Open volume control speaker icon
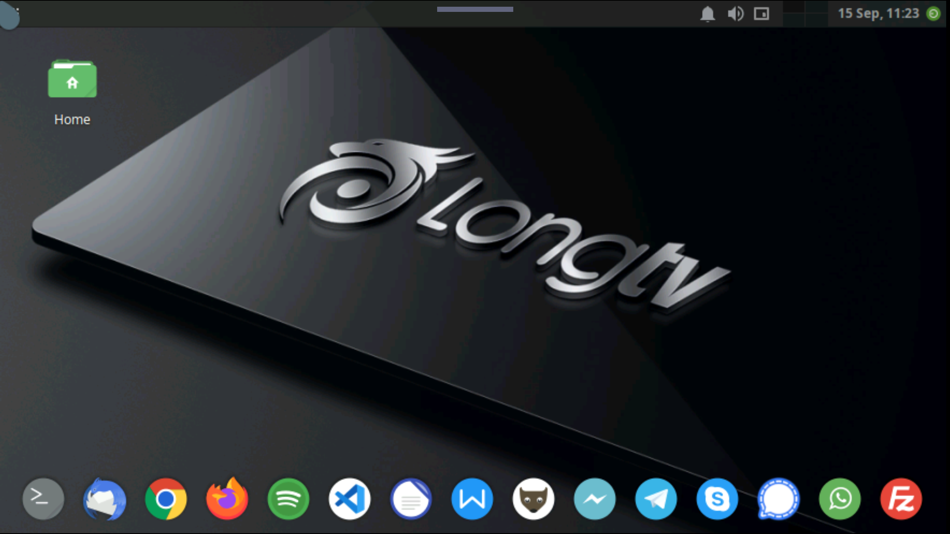Screen dimensions: 950x534 [x=735, y=13]
